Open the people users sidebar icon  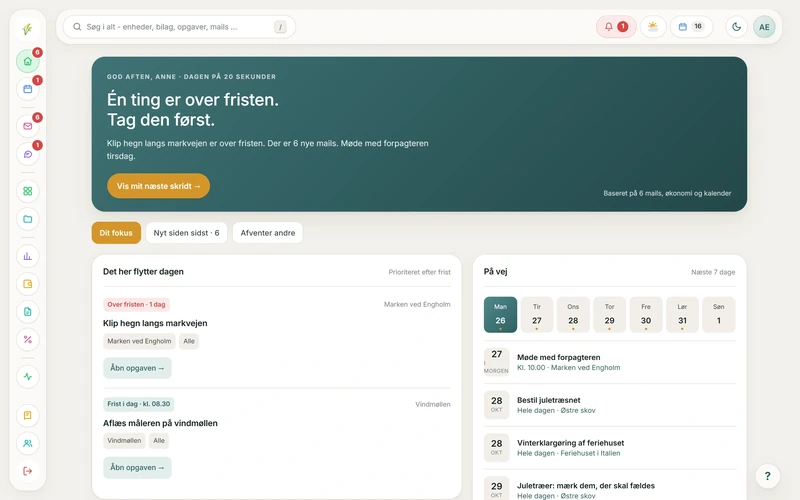click(x=28, y=443)
